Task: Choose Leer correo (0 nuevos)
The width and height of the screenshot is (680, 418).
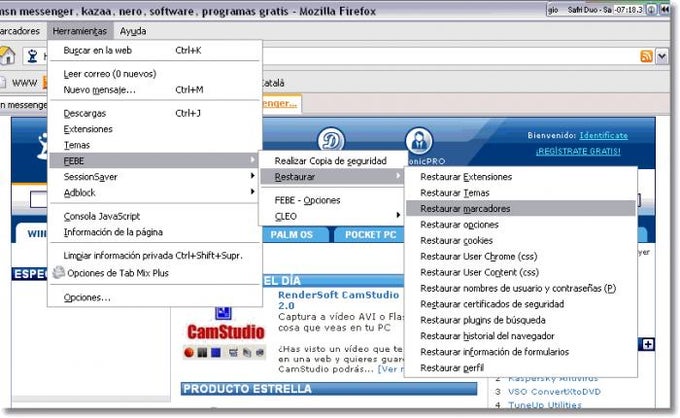Action: point(155,74)
